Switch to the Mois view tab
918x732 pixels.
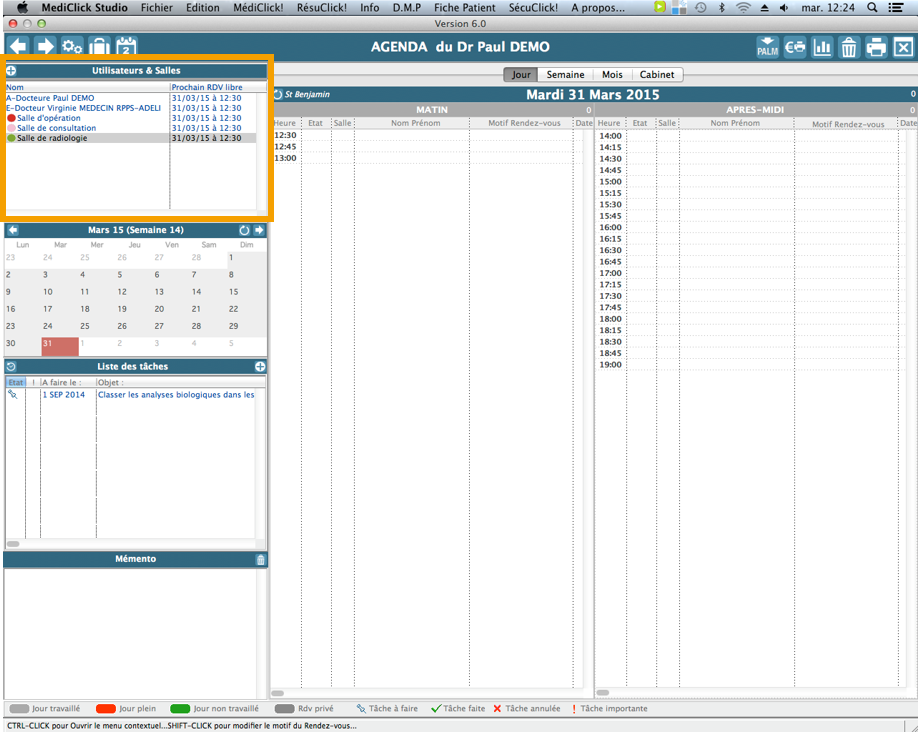(612, 74)
